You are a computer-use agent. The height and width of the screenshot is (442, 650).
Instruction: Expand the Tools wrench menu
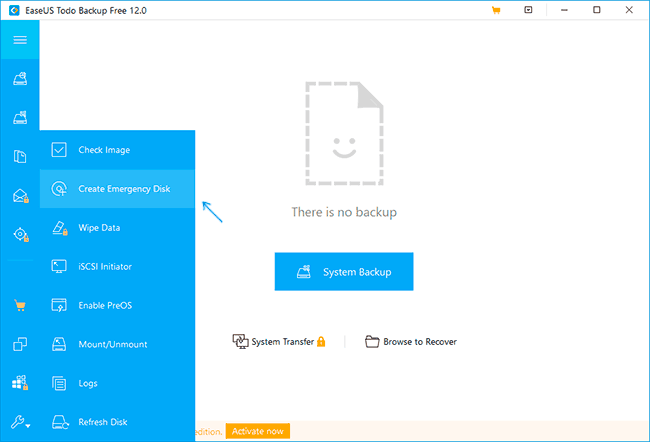(20, 422)
